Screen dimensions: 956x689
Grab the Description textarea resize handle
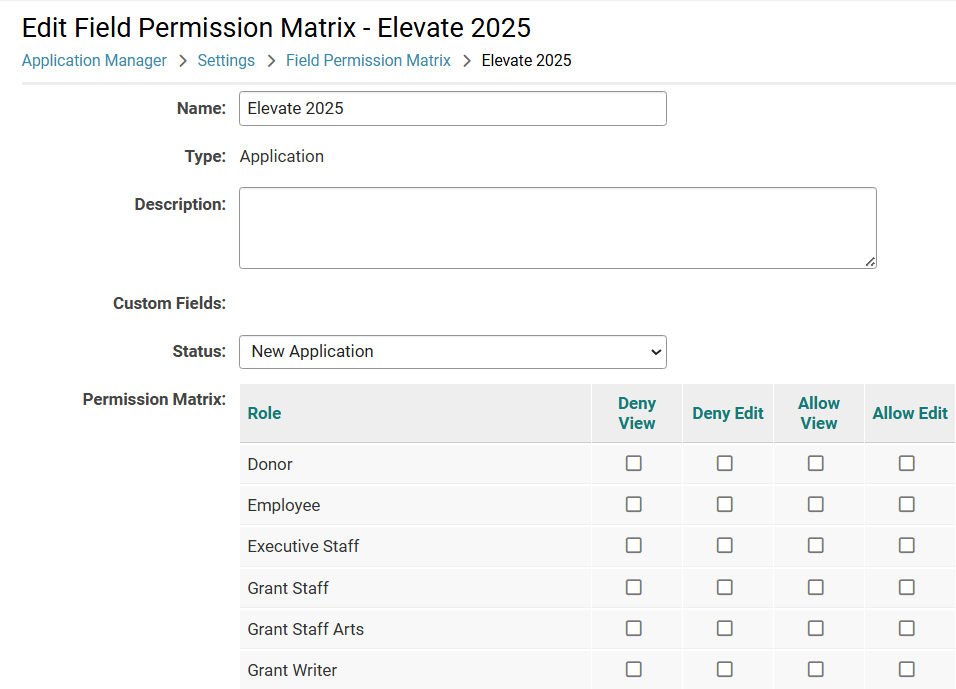coord(870,262)
